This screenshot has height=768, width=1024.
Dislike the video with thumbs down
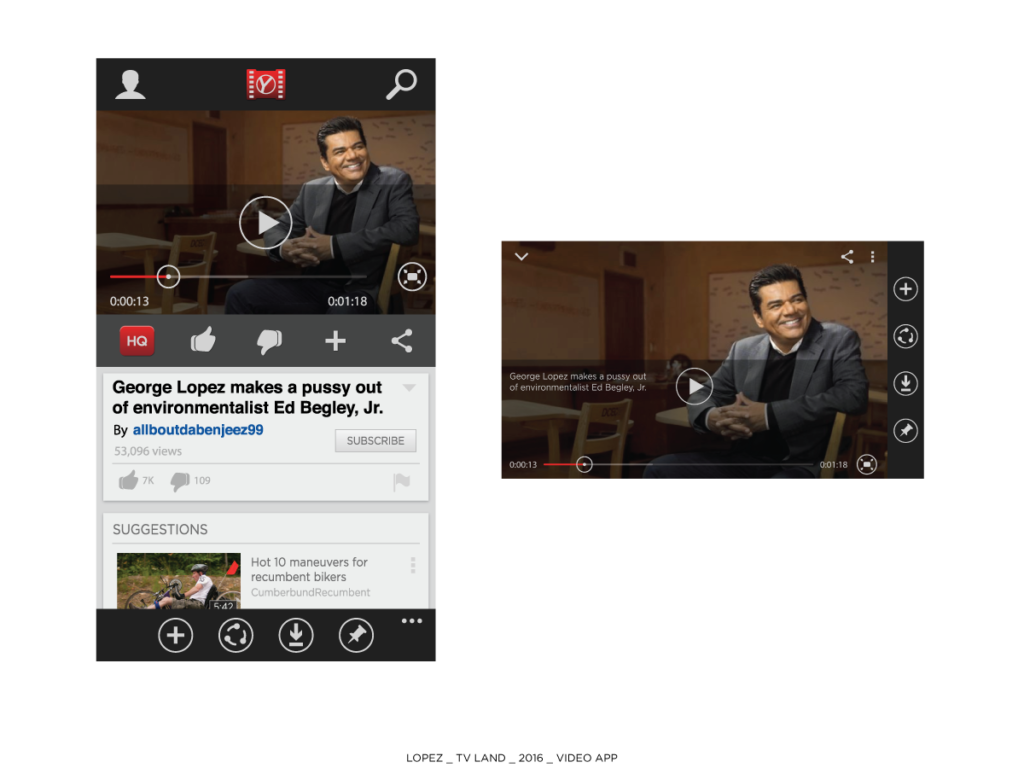click(269, 341)
